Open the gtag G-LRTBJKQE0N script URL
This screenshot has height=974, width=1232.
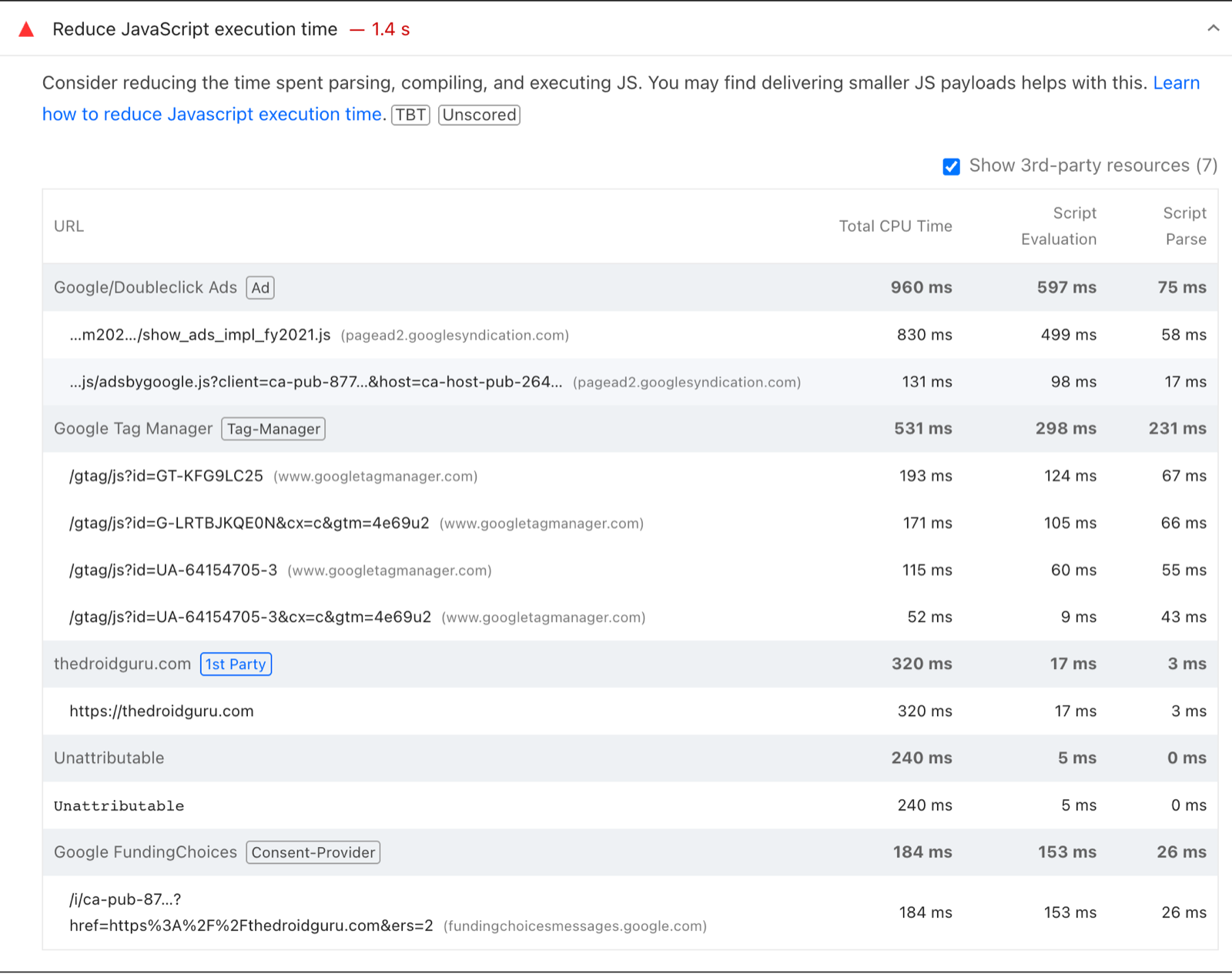[x=249, y=523]
